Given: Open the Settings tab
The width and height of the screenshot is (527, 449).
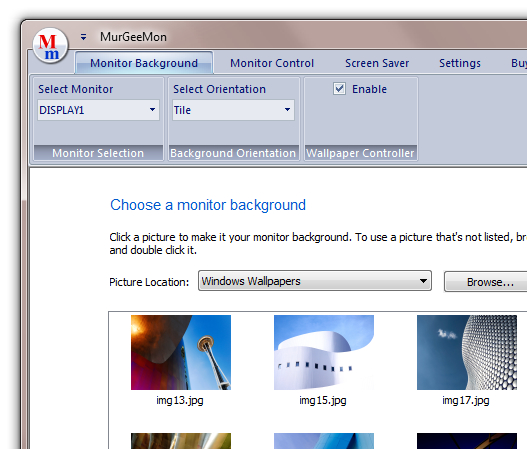Looking at the screenshot, I should click(460, 63).
